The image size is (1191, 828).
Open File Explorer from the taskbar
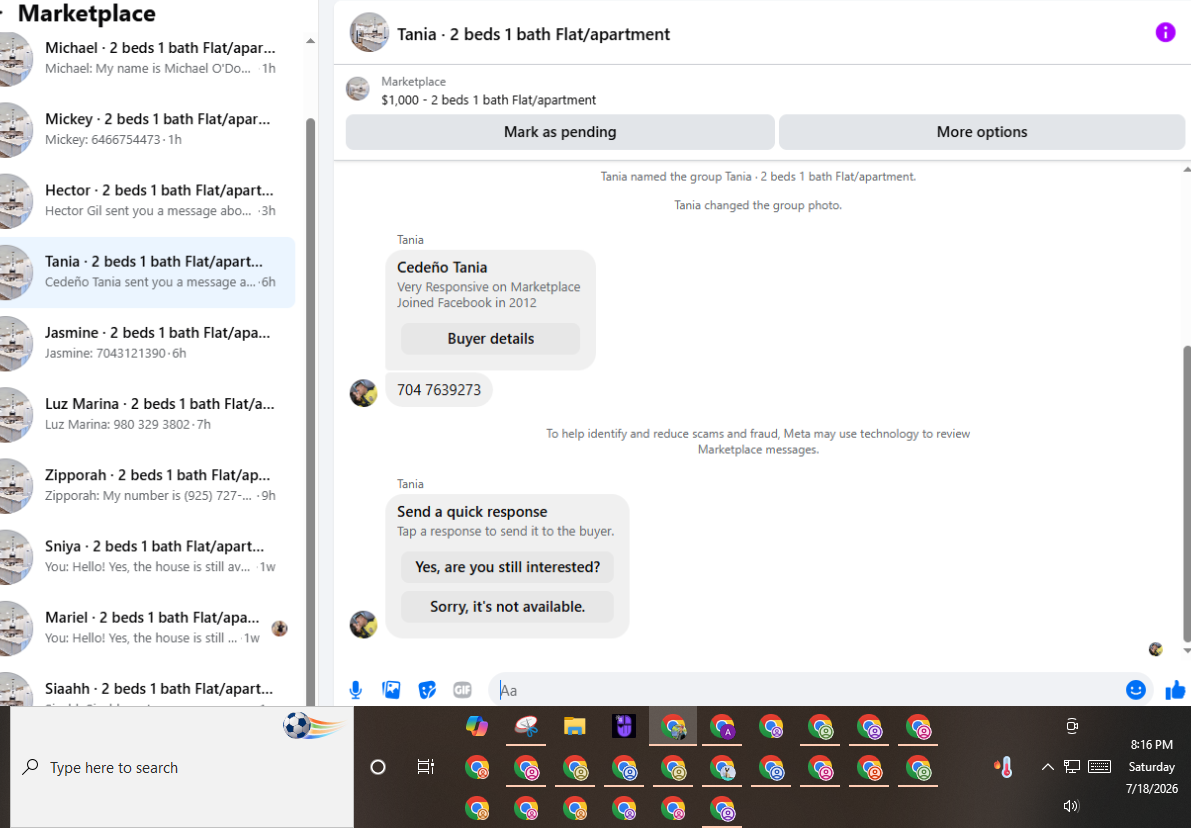tap(575, 727)
